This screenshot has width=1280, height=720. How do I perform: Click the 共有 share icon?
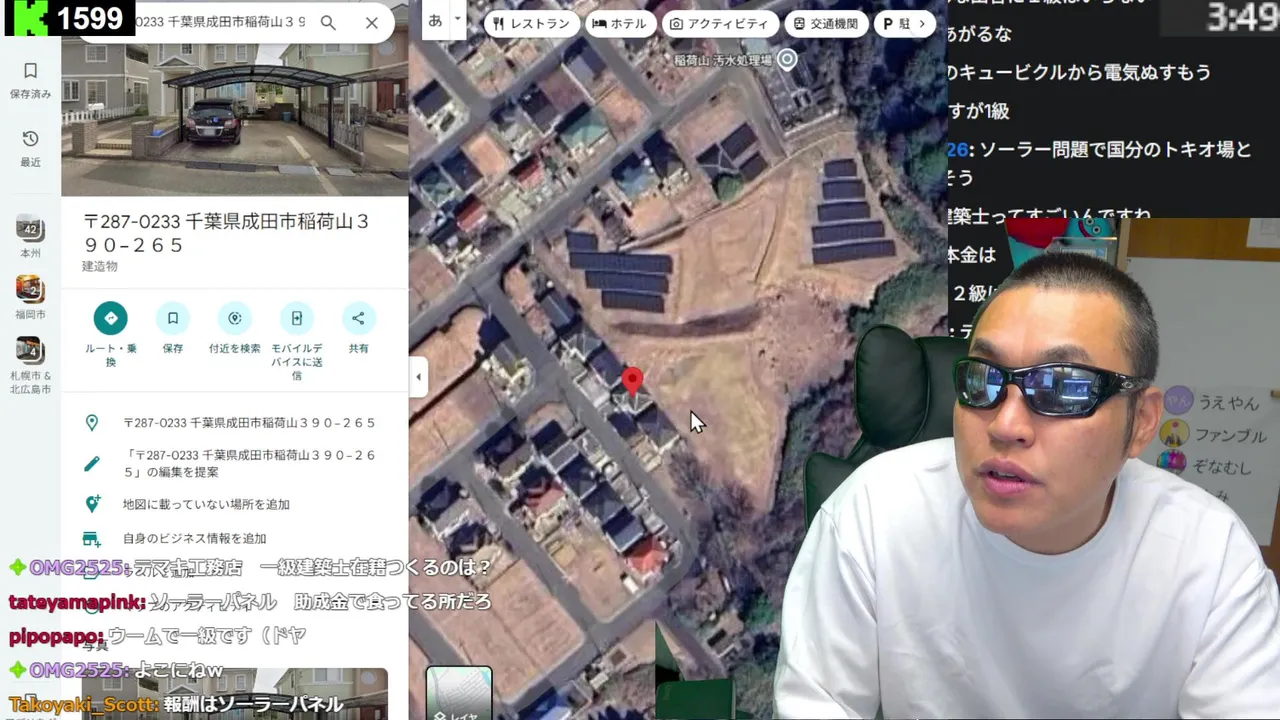coord(358,318)
